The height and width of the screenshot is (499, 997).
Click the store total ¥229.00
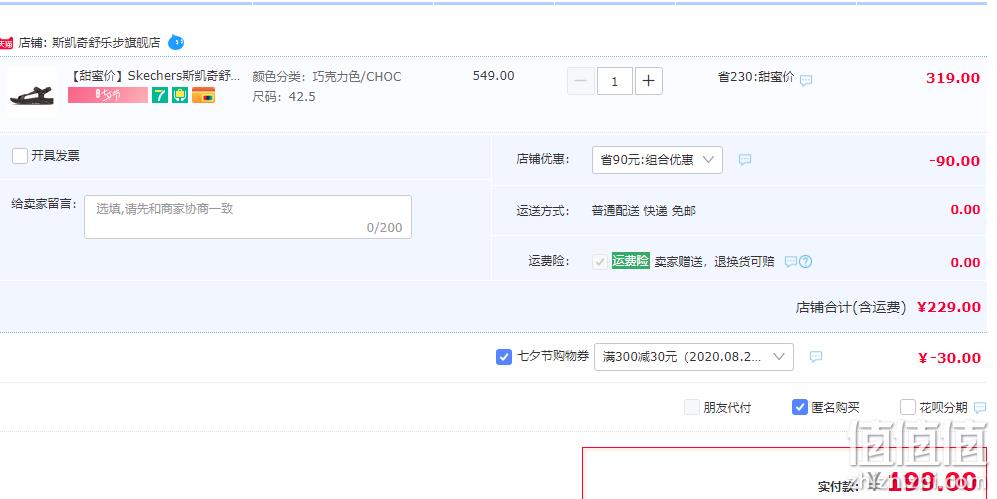click(949, 307)
